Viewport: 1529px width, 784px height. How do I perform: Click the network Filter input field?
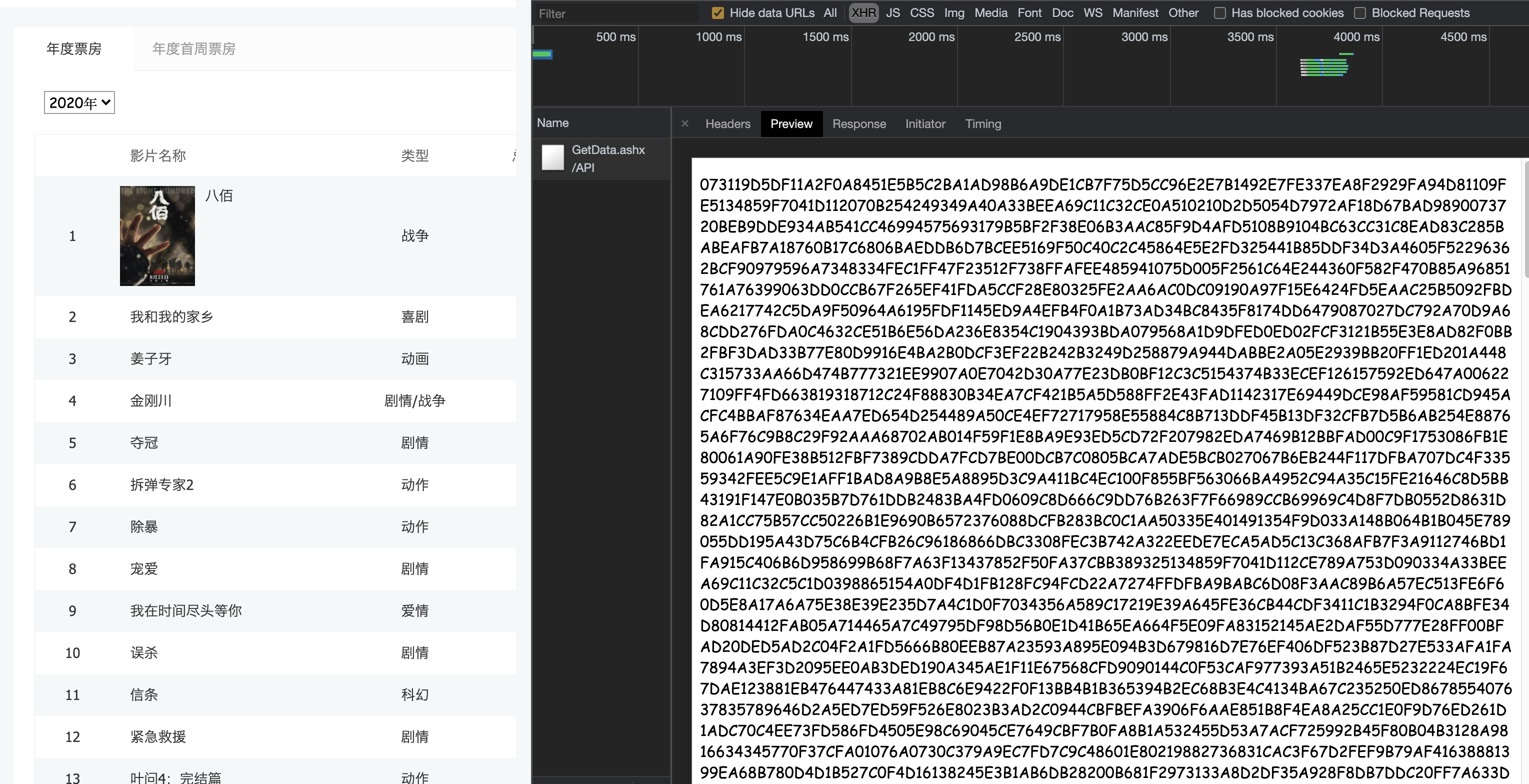pos(617,13)
